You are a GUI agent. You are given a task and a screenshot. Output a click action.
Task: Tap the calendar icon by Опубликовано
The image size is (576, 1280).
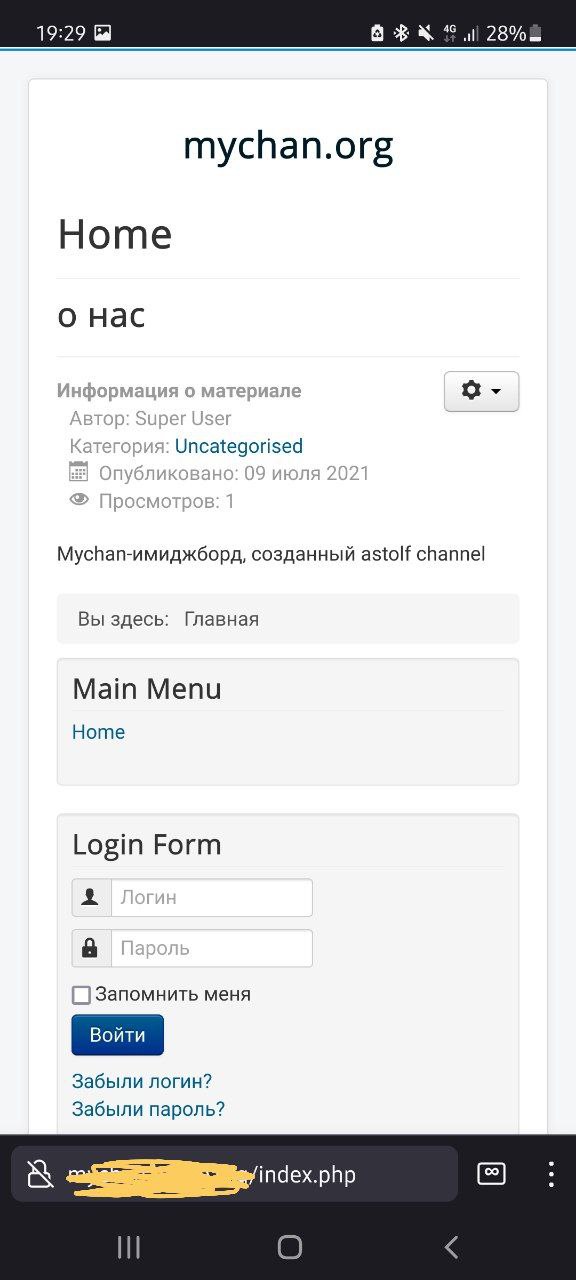click(x=79, y=472)
